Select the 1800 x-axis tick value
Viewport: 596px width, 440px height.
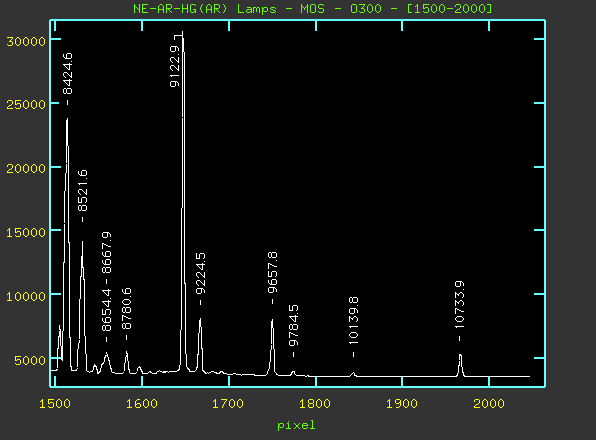315,404
